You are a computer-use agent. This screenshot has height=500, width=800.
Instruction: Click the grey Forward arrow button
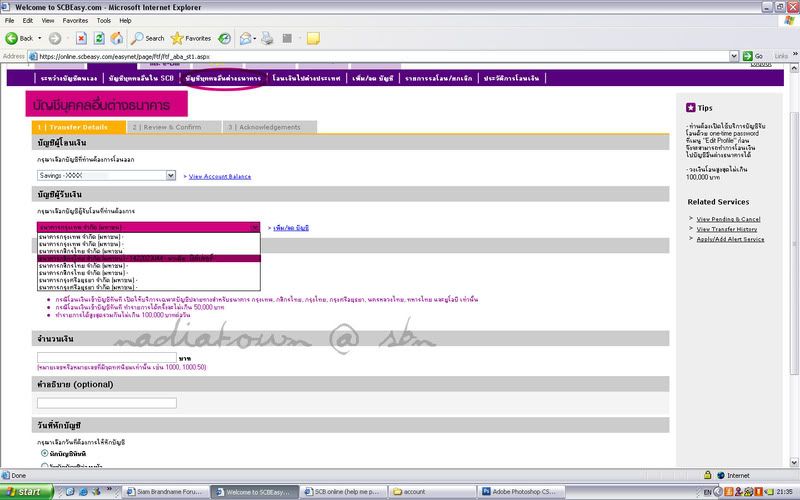55,38
